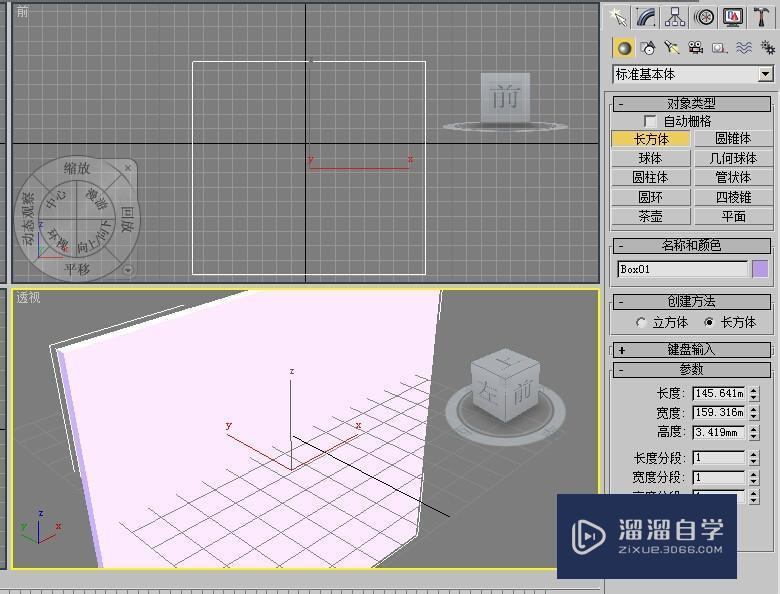Click 漫游 on the steering wheel
The image size is (780, 594).
coord(97,199)
